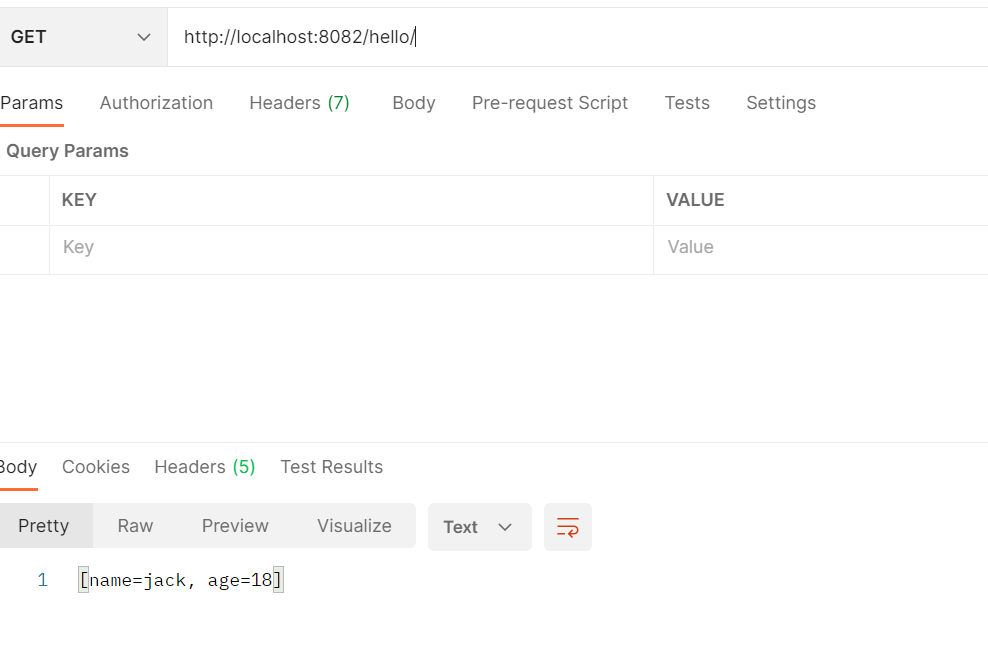Image resolution: width=988 pixels, height=650 pixels.
Task: Switch to the Authorization tab
Action: point(156,103)
